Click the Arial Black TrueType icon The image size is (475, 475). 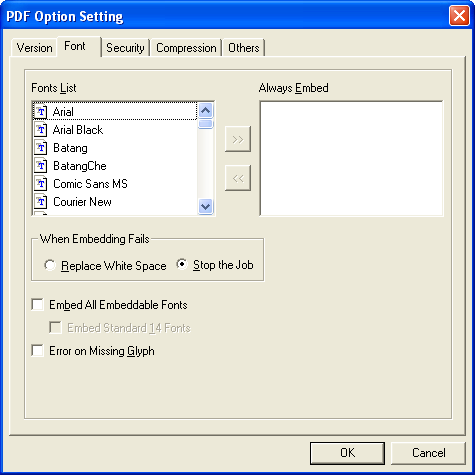[41, 130]
